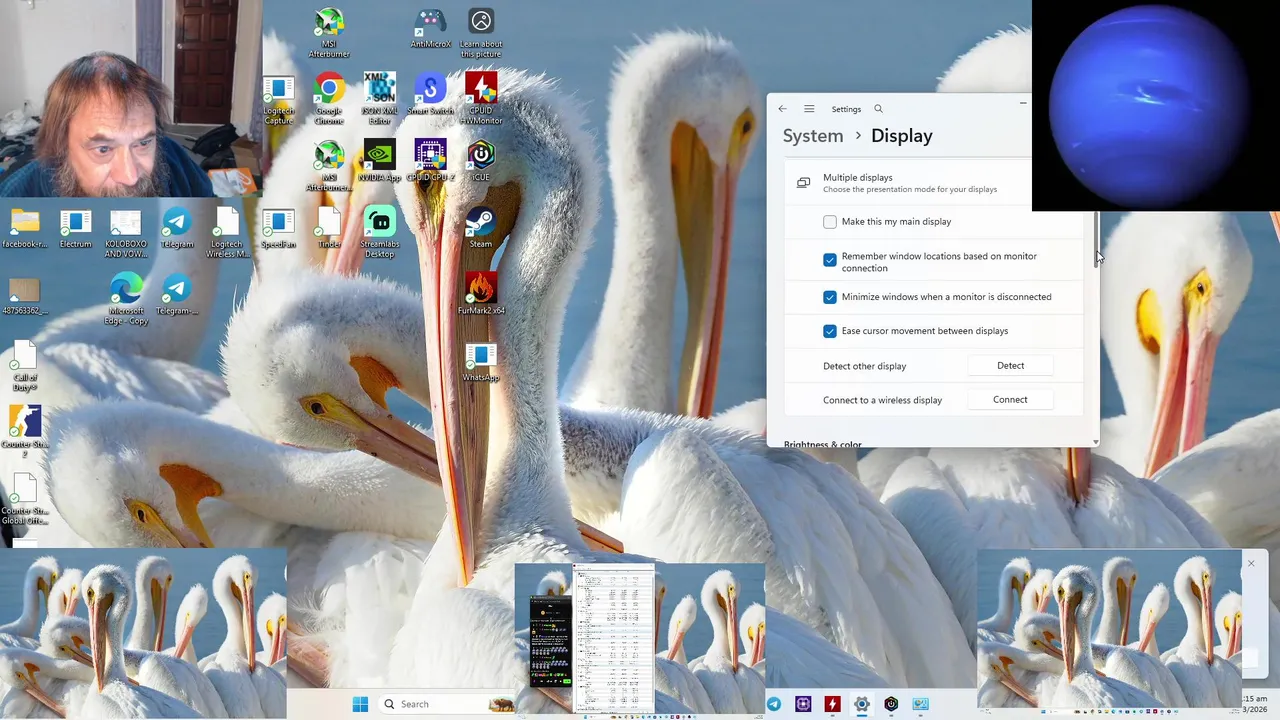Select Tinder file icon on desktop

click(329, 228)
